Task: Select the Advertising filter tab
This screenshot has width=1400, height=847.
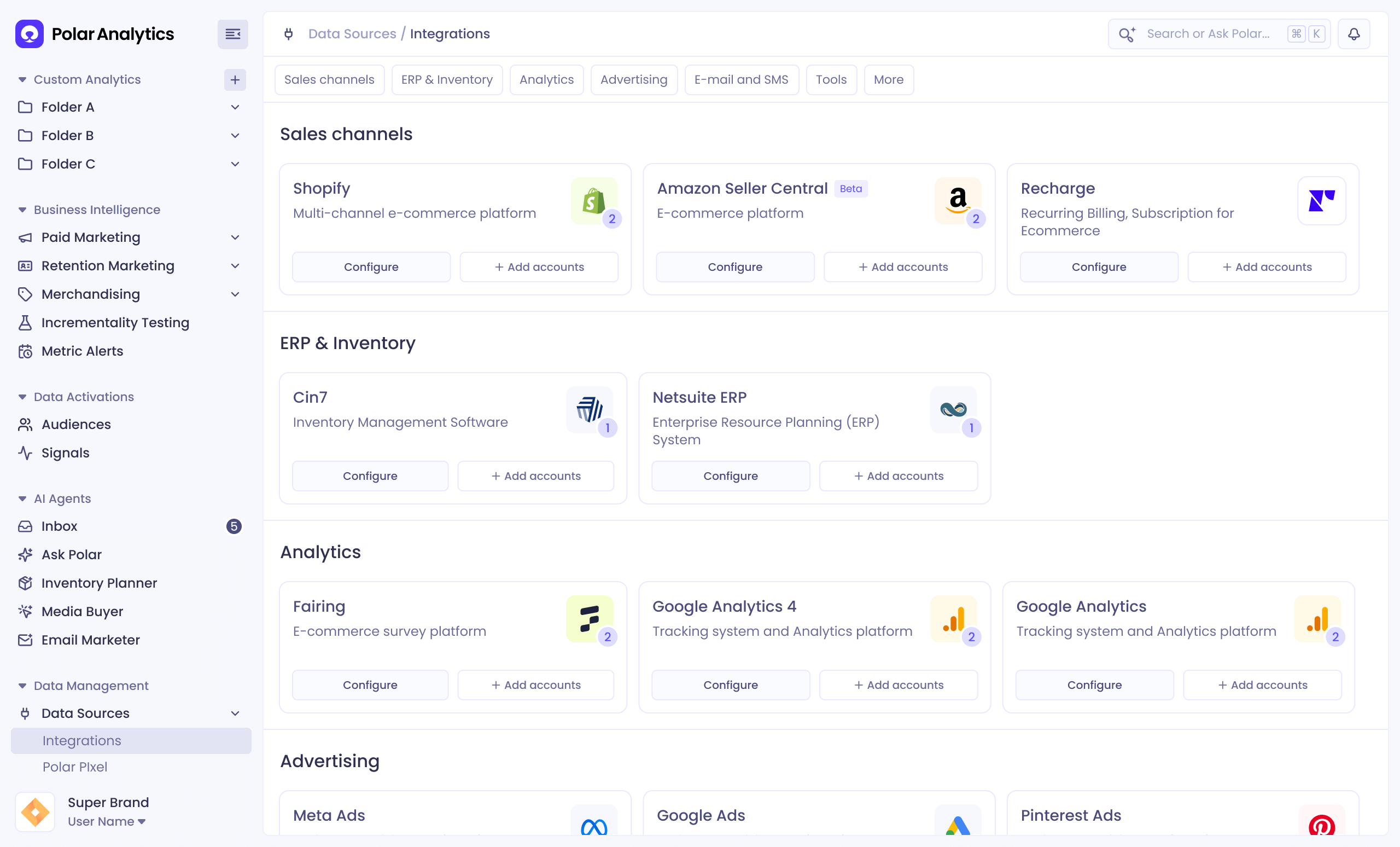Action: (633, 79)
